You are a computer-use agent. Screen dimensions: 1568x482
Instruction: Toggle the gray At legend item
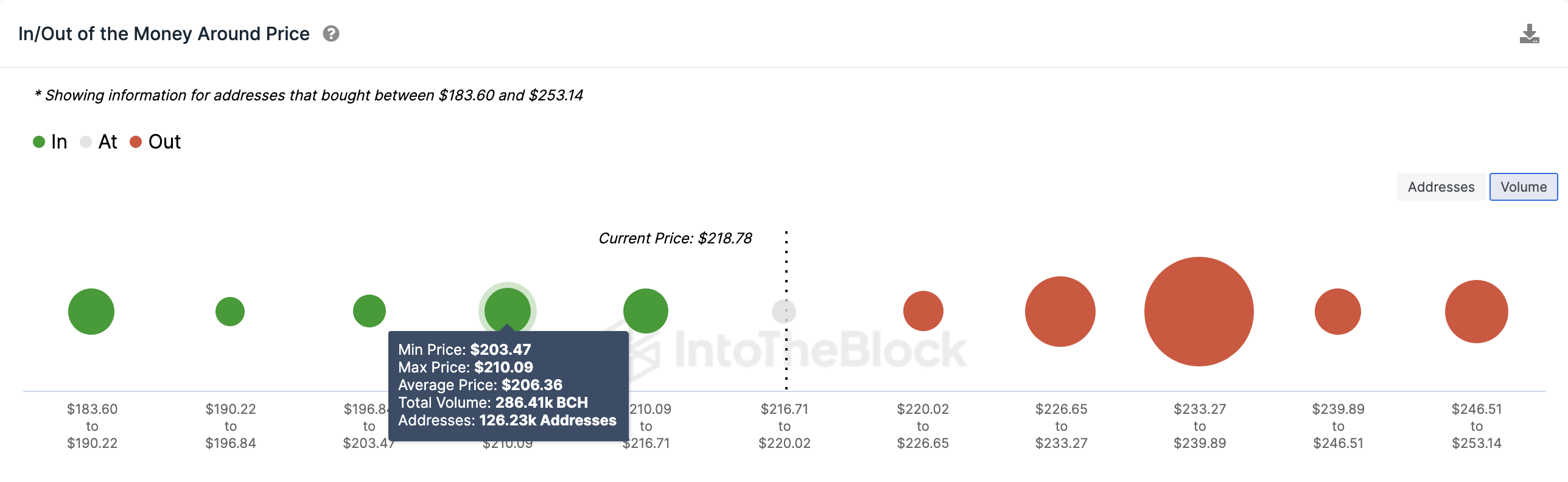[x=99, y=142]
